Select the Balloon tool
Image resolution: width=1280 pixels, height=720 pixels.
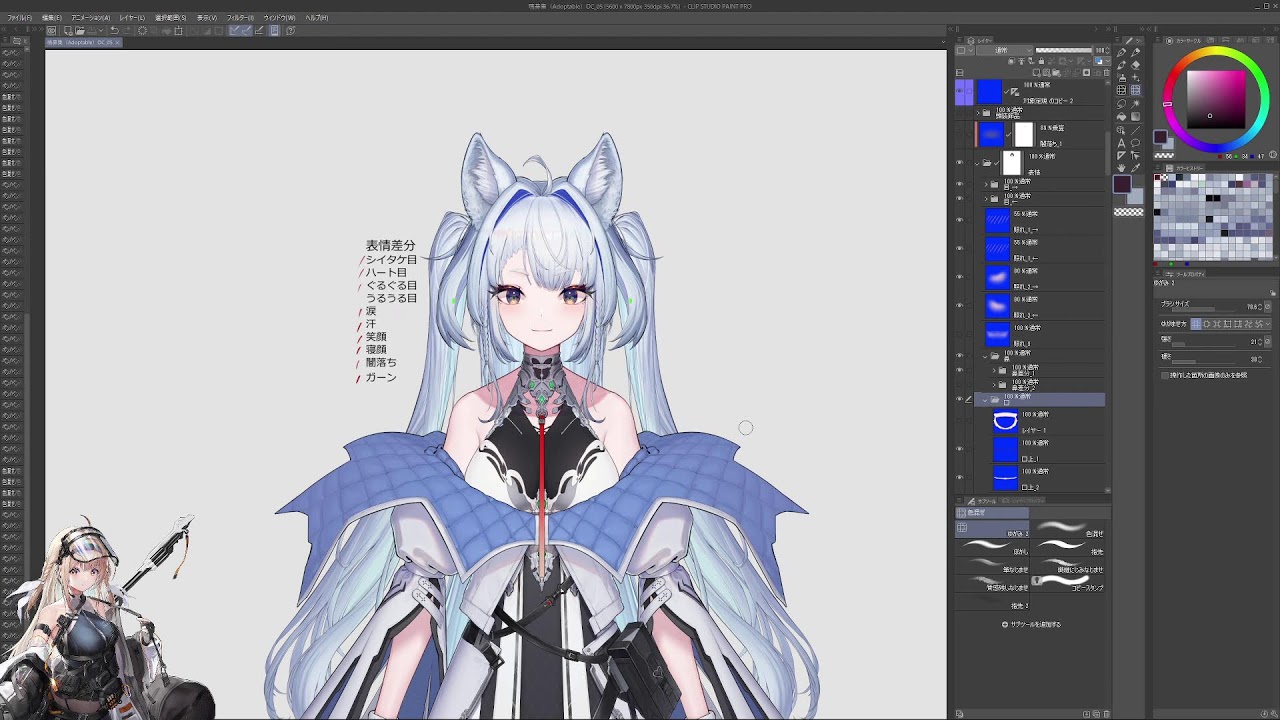[x=1135, y=142]
